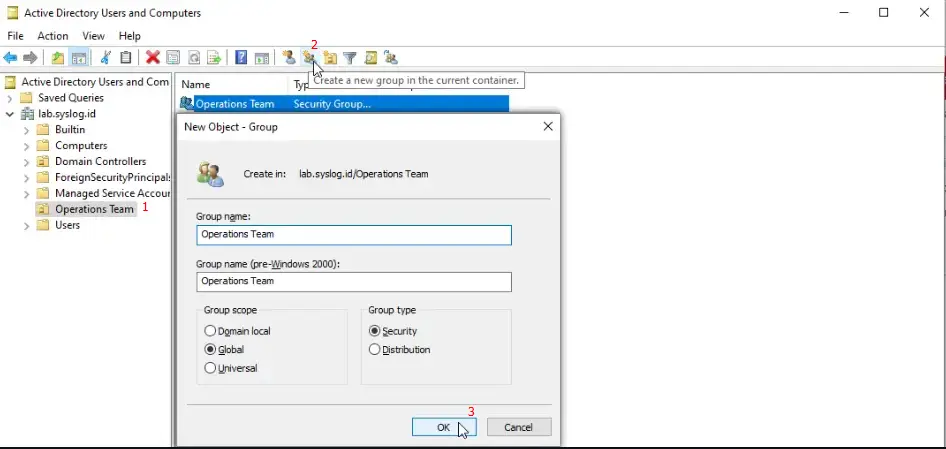Expand the Domain Controllers node
The image size is (946, 449).
coord(27,161)
